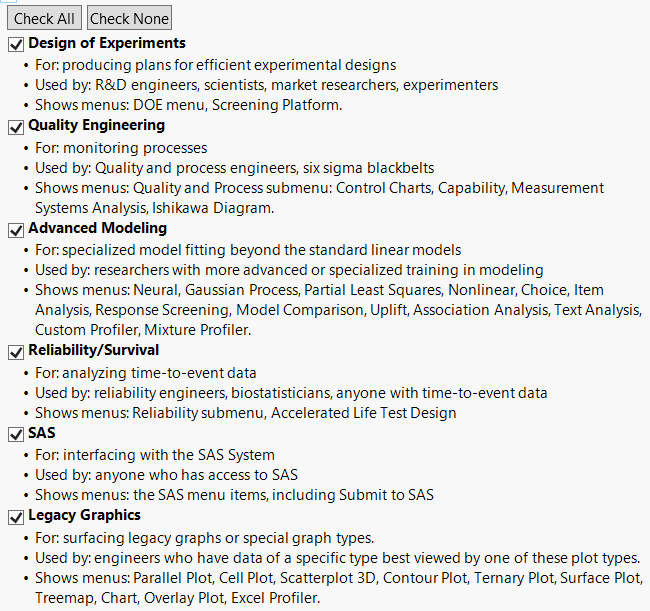Click 'For: surfacing legacy graphs' description line
The image size is (650, 611).
204,537
